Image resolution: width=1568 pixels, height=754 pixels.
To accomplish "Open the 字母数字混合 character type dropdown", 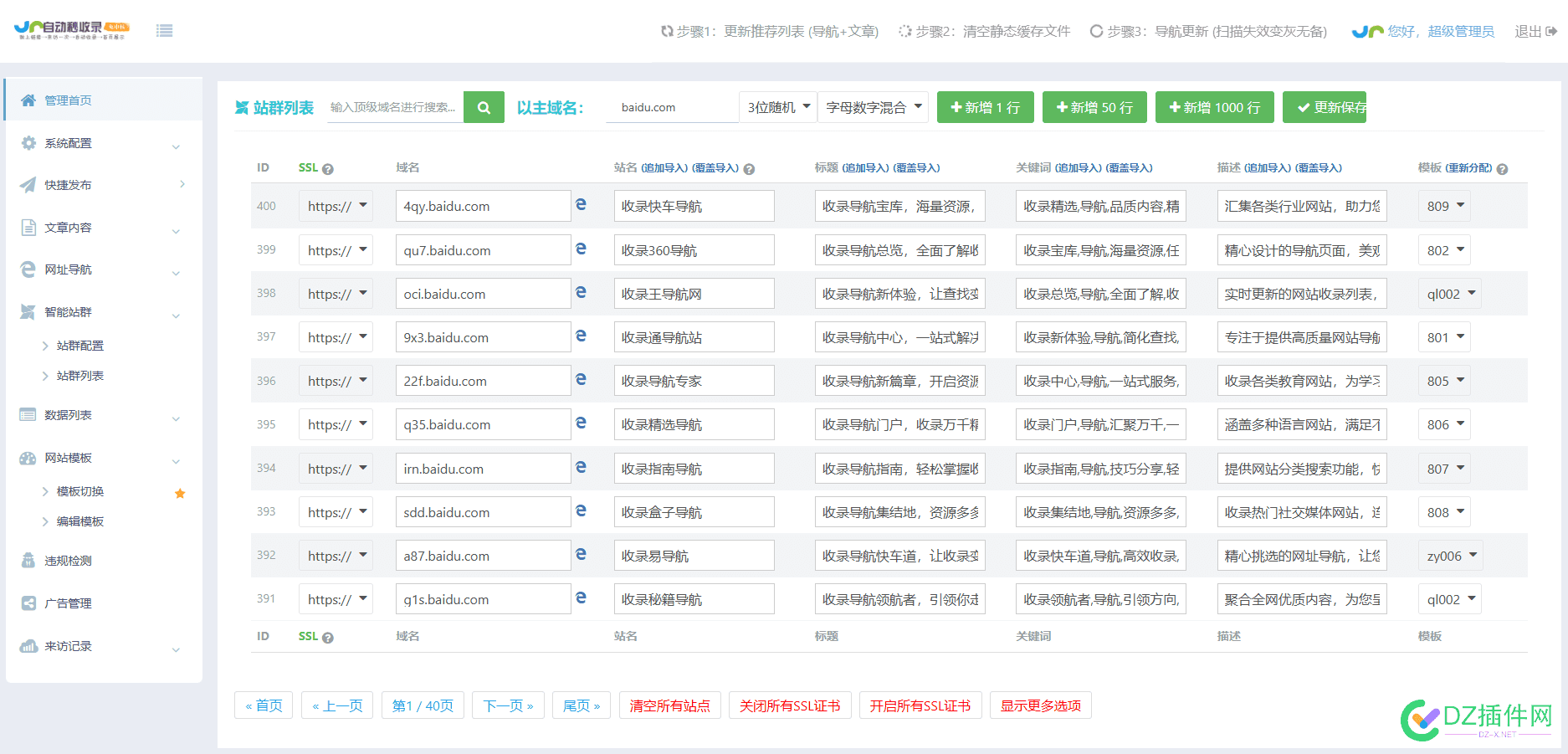I will (x=874, y=107).
